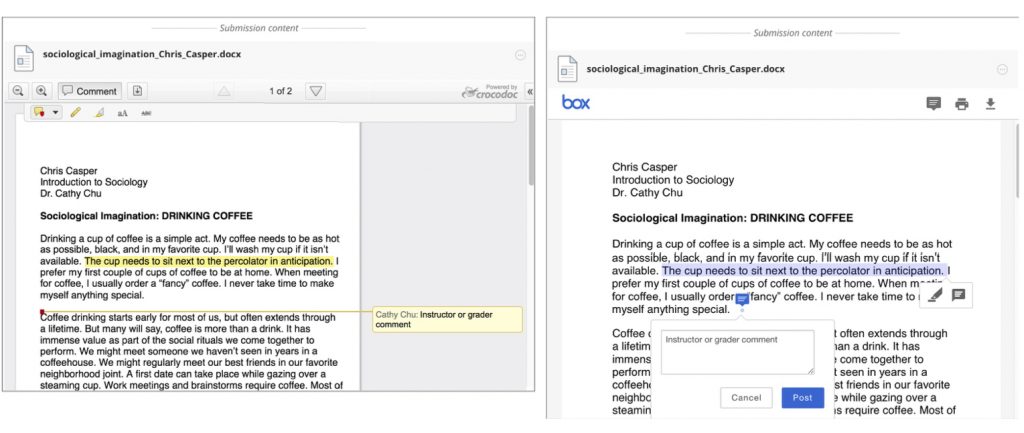1024x433 pixels.
Task: Click the red comment marker pin
Action: tap(42, 312)
